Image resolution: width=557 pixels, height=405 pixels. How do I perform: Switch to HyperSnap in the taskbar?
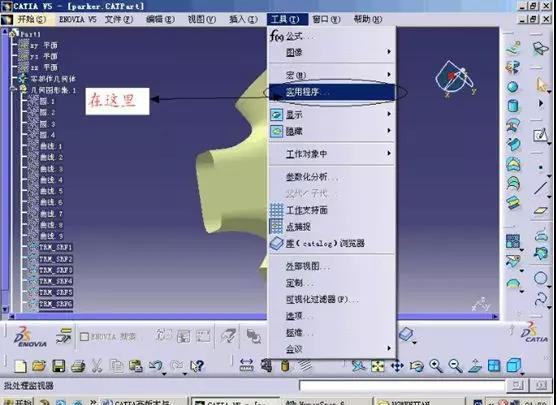(326, 402)
